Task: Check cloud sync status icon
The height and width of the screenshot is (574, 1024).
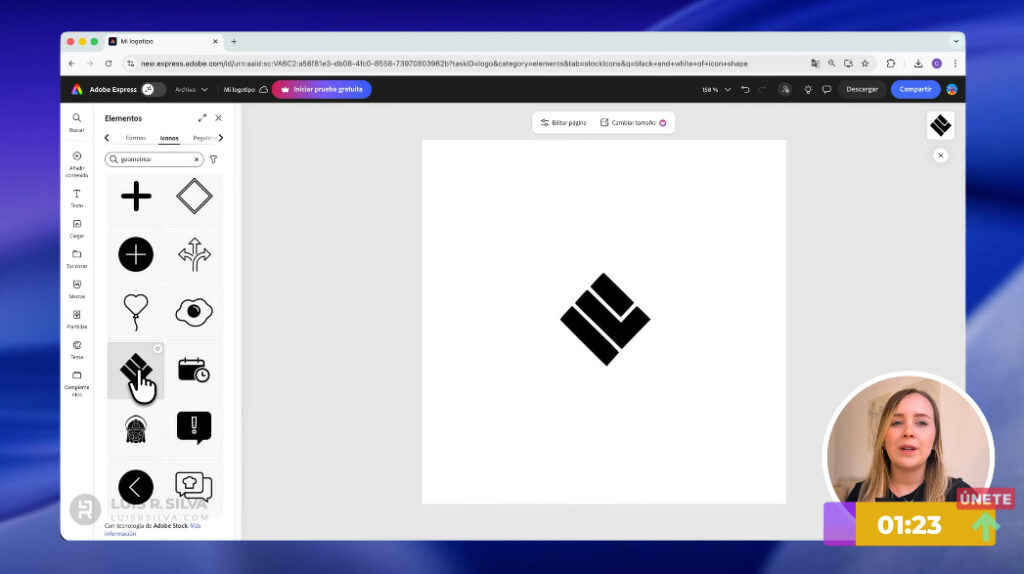Action: [264, 89]
